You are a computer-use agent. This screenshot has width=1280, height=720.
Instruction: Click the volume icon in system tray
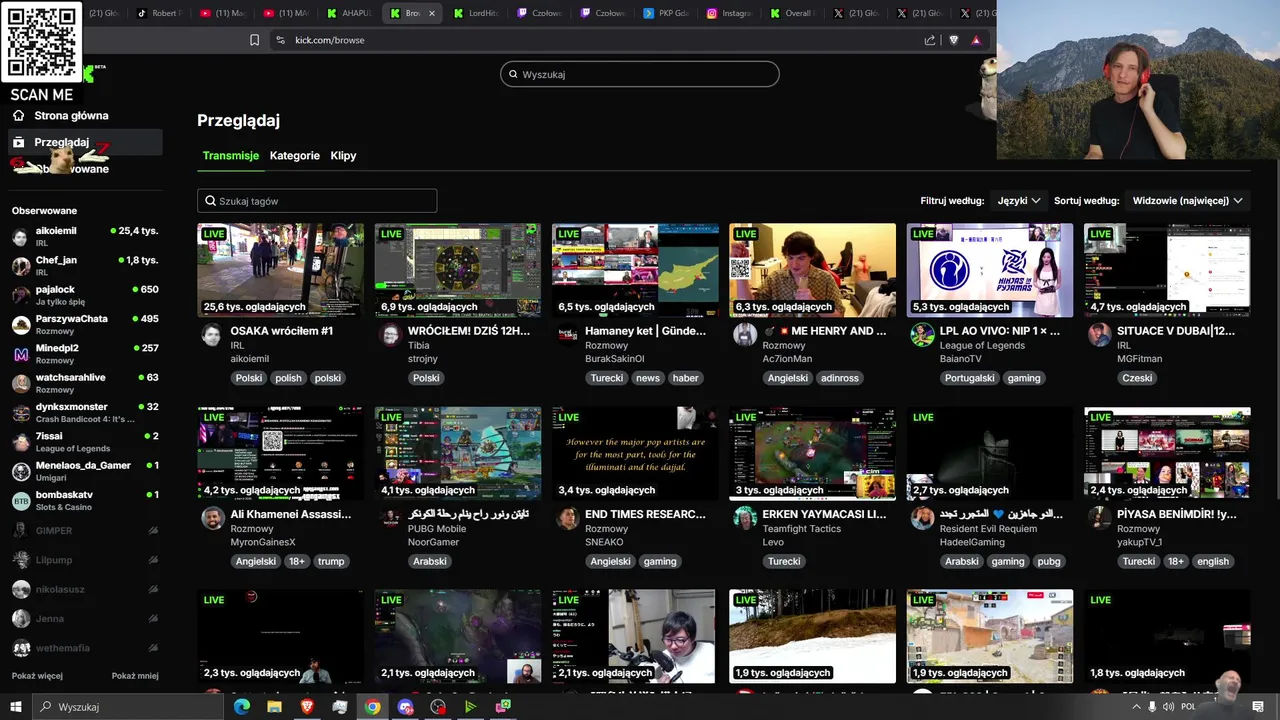(x=1168, y=707)
